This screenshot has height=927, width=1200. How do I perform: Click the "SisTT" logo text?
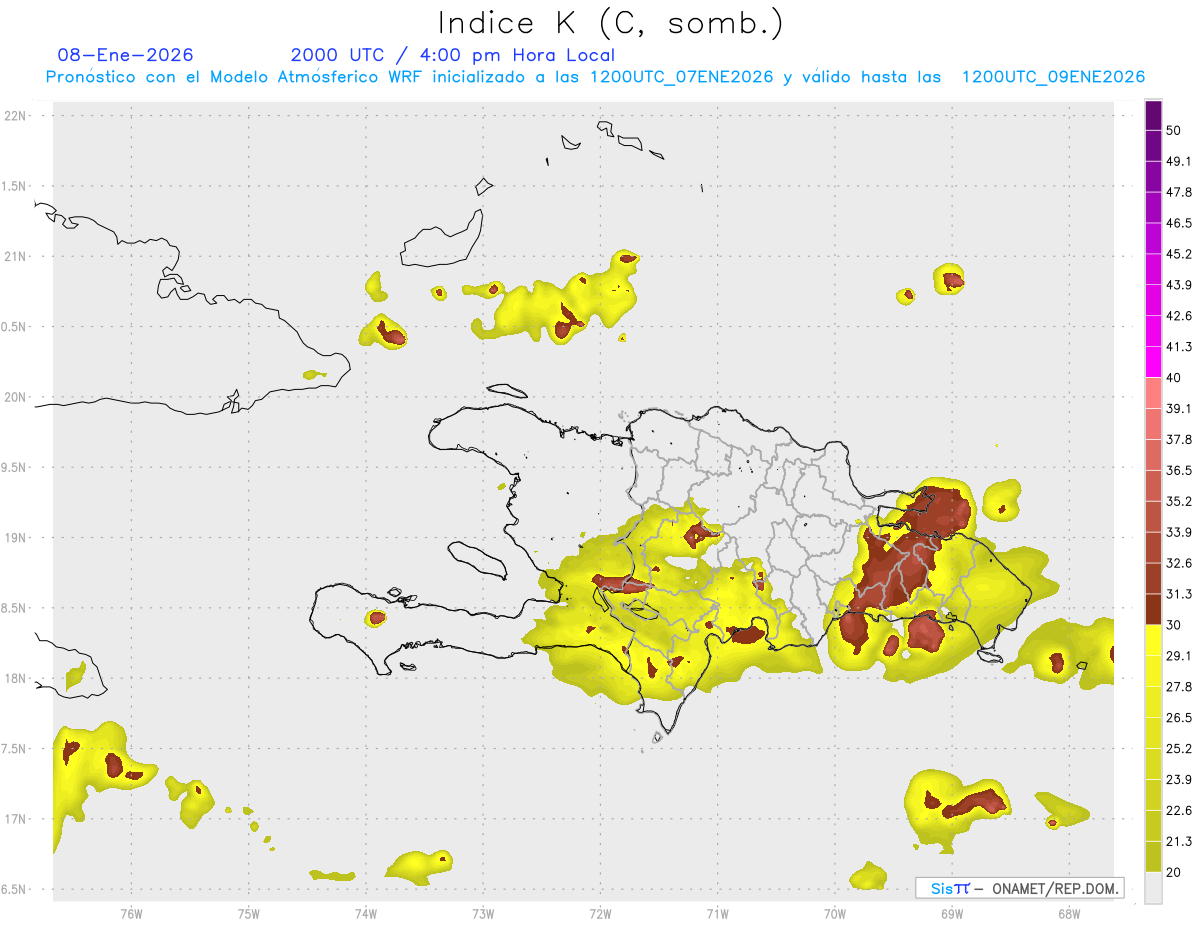[950, 888]
